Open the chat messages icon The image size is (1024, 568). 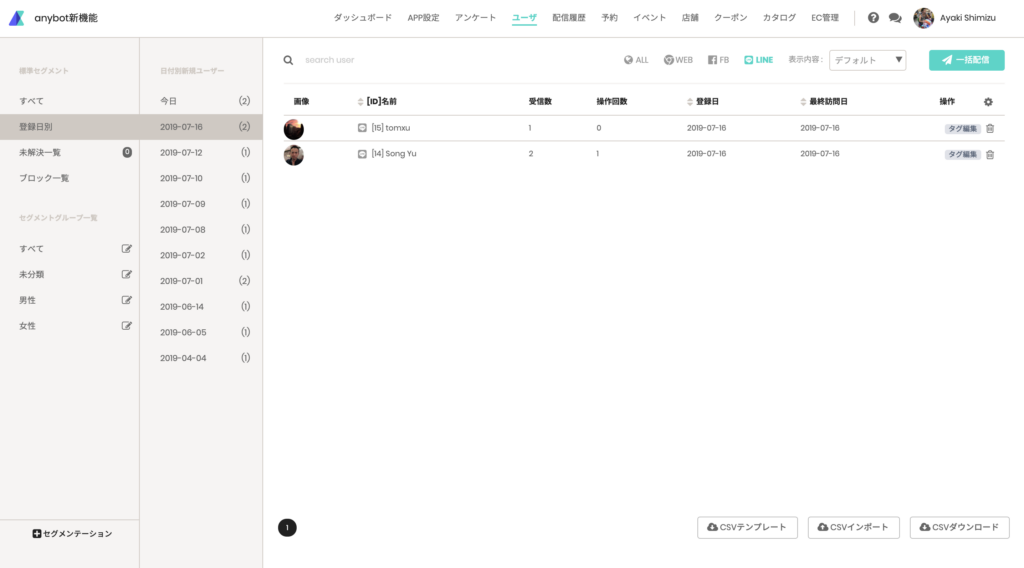(x=895, y=18)
